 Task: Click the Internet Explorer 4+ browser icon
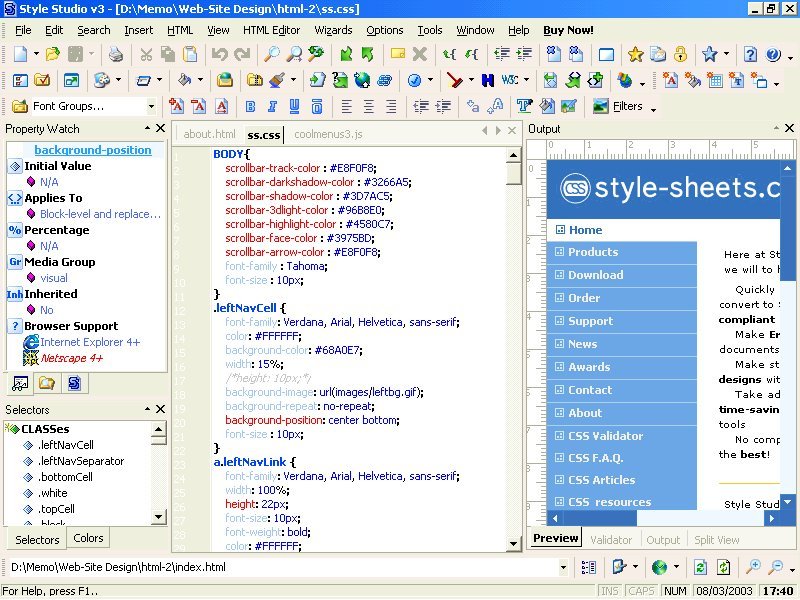click(x=31, y=342)
